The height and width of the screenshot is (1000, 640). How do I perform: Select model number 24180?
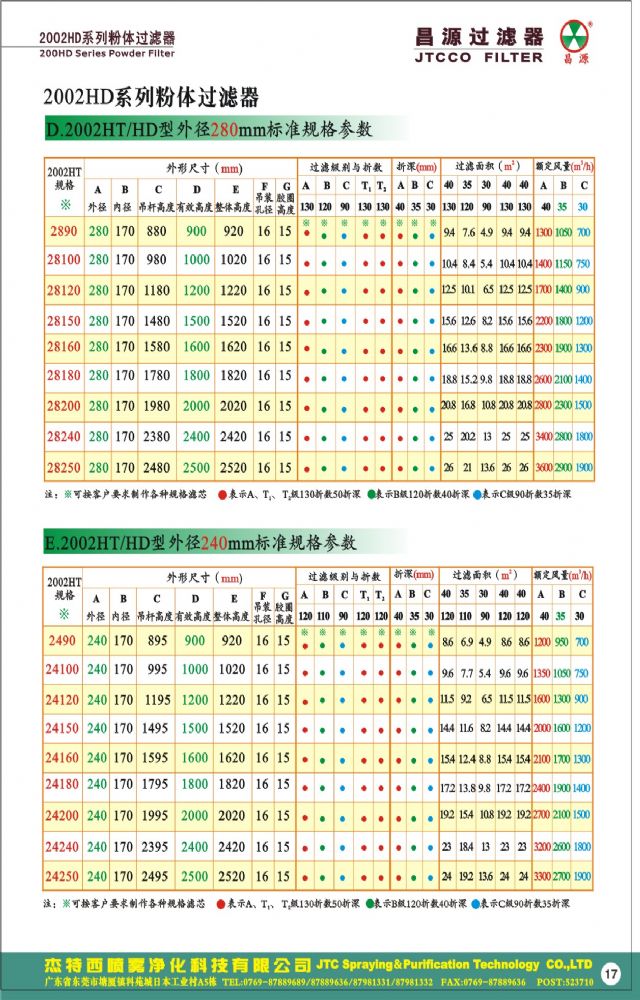pos(62,784)
